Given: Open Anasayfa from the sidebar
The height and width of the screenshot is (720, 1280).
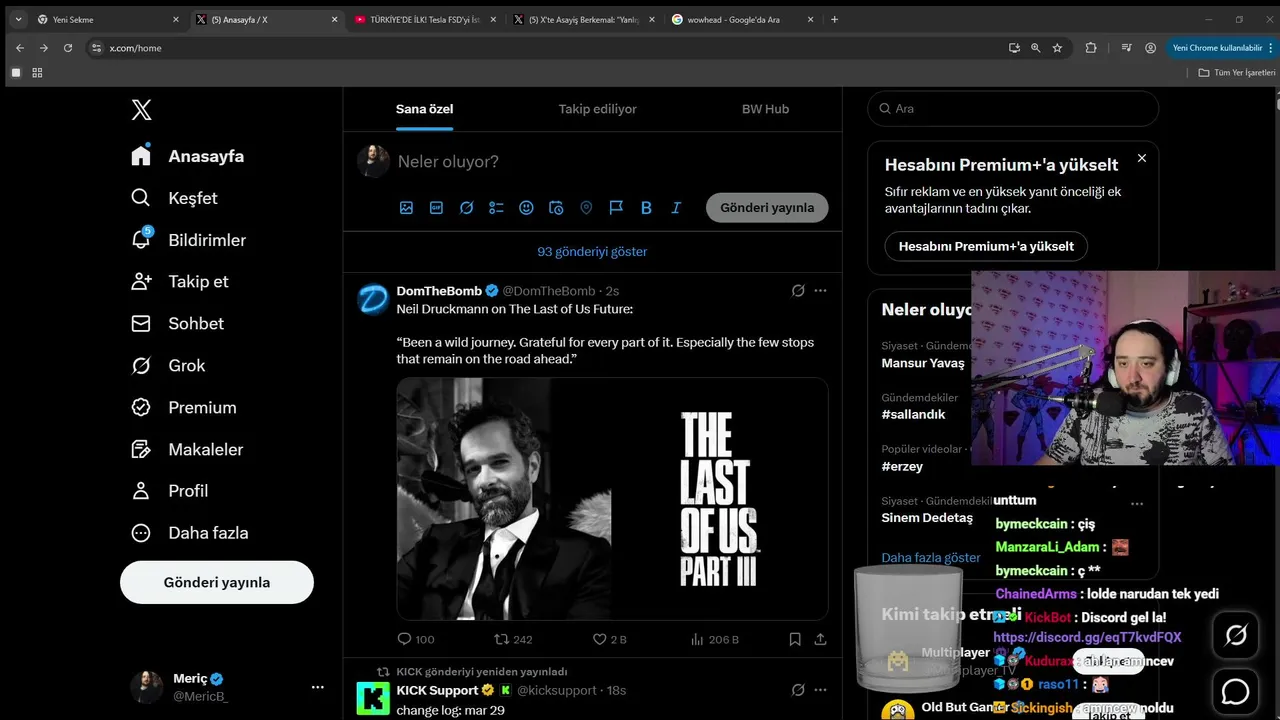Looking at the screenshot, I should [x=188, y=156].
